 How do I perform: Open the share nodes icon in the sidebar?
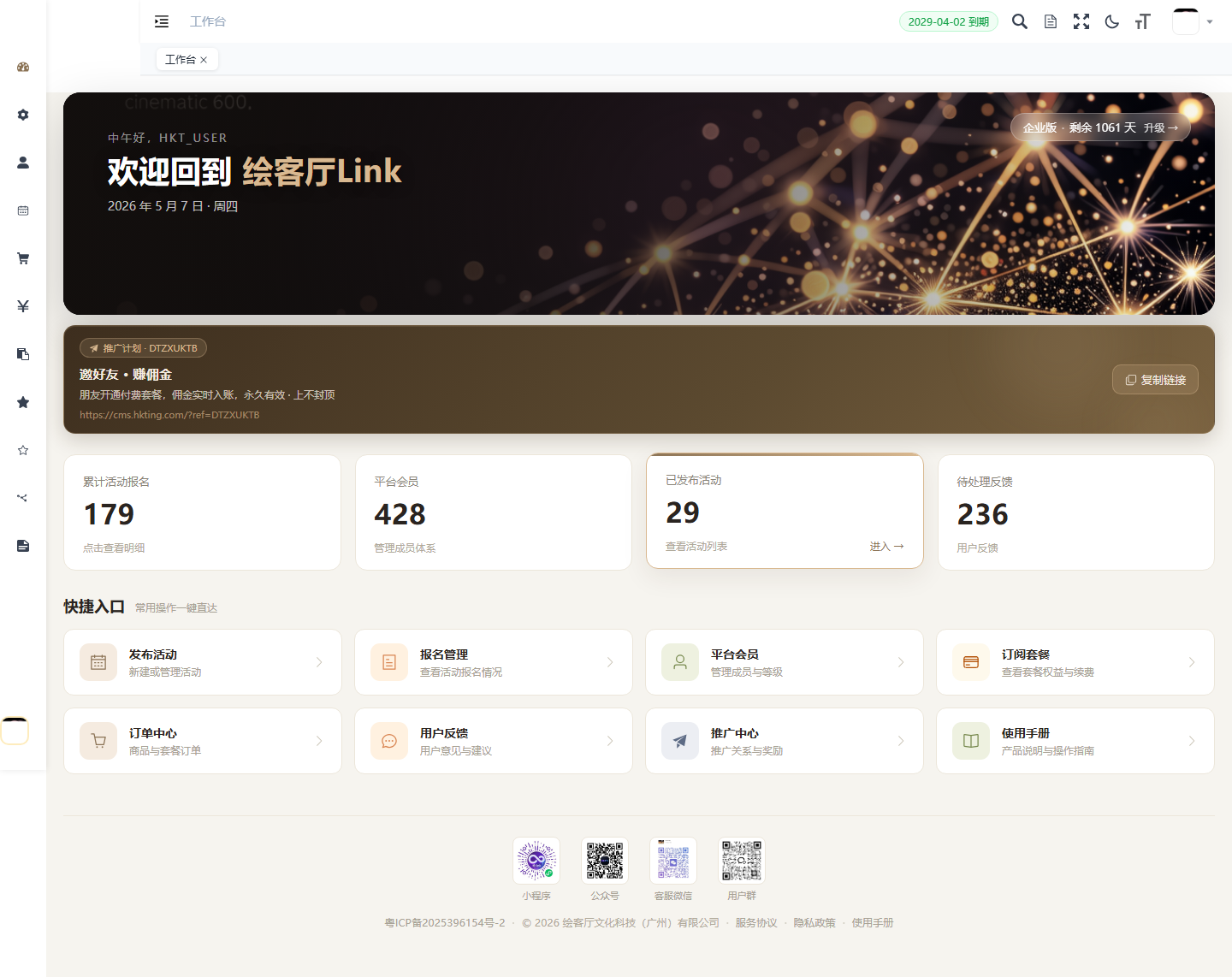[x=23, y=498]
